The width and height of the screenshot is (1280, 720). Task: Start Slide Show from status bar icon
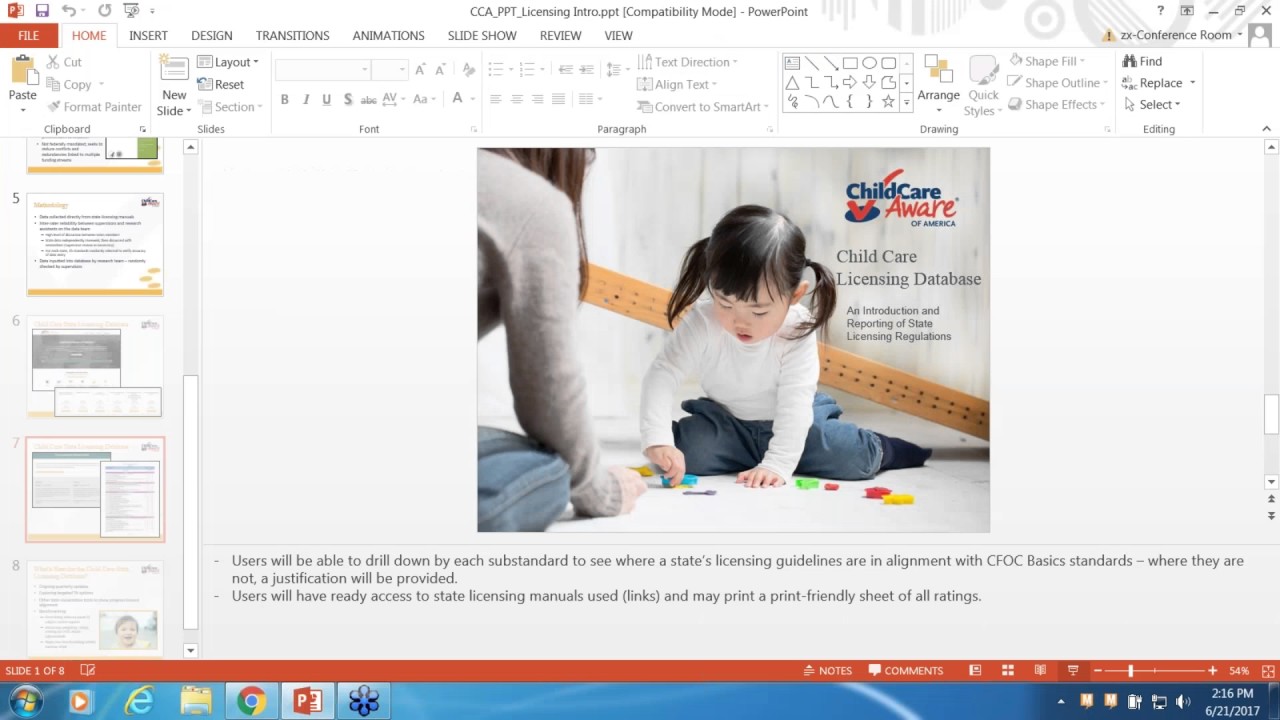click(x=1073, y=670)
